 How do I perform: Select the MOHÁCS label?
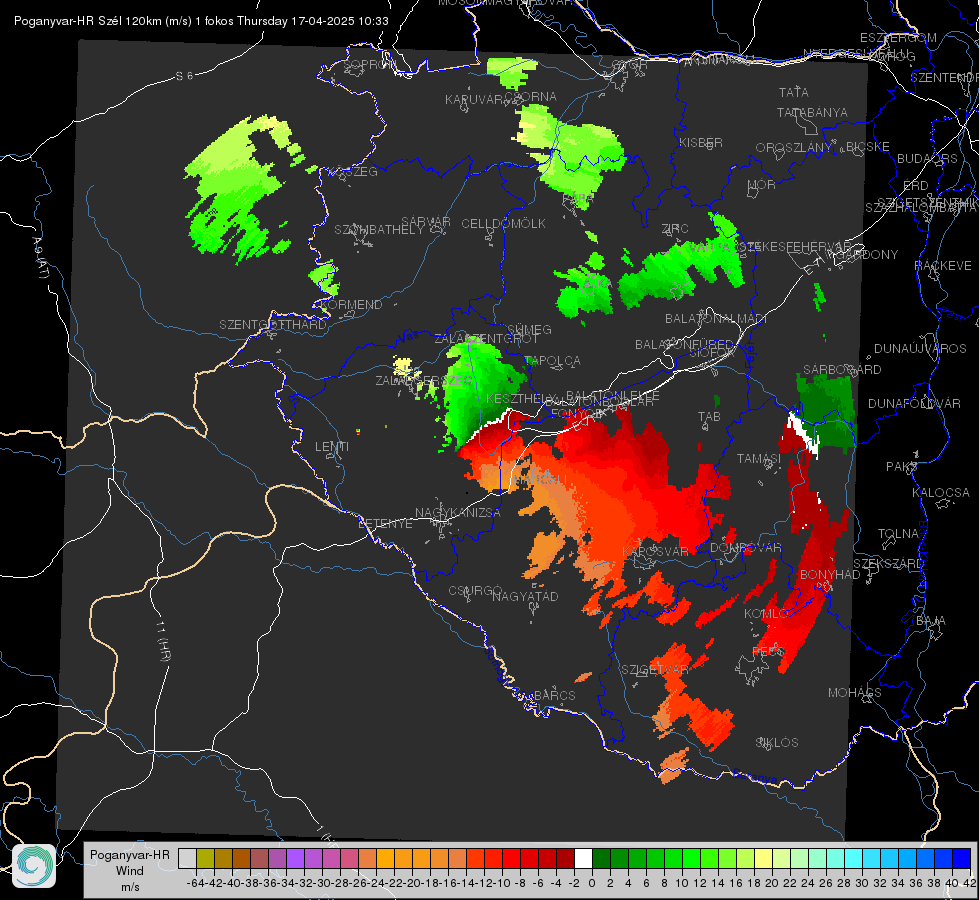pos(855,693)
